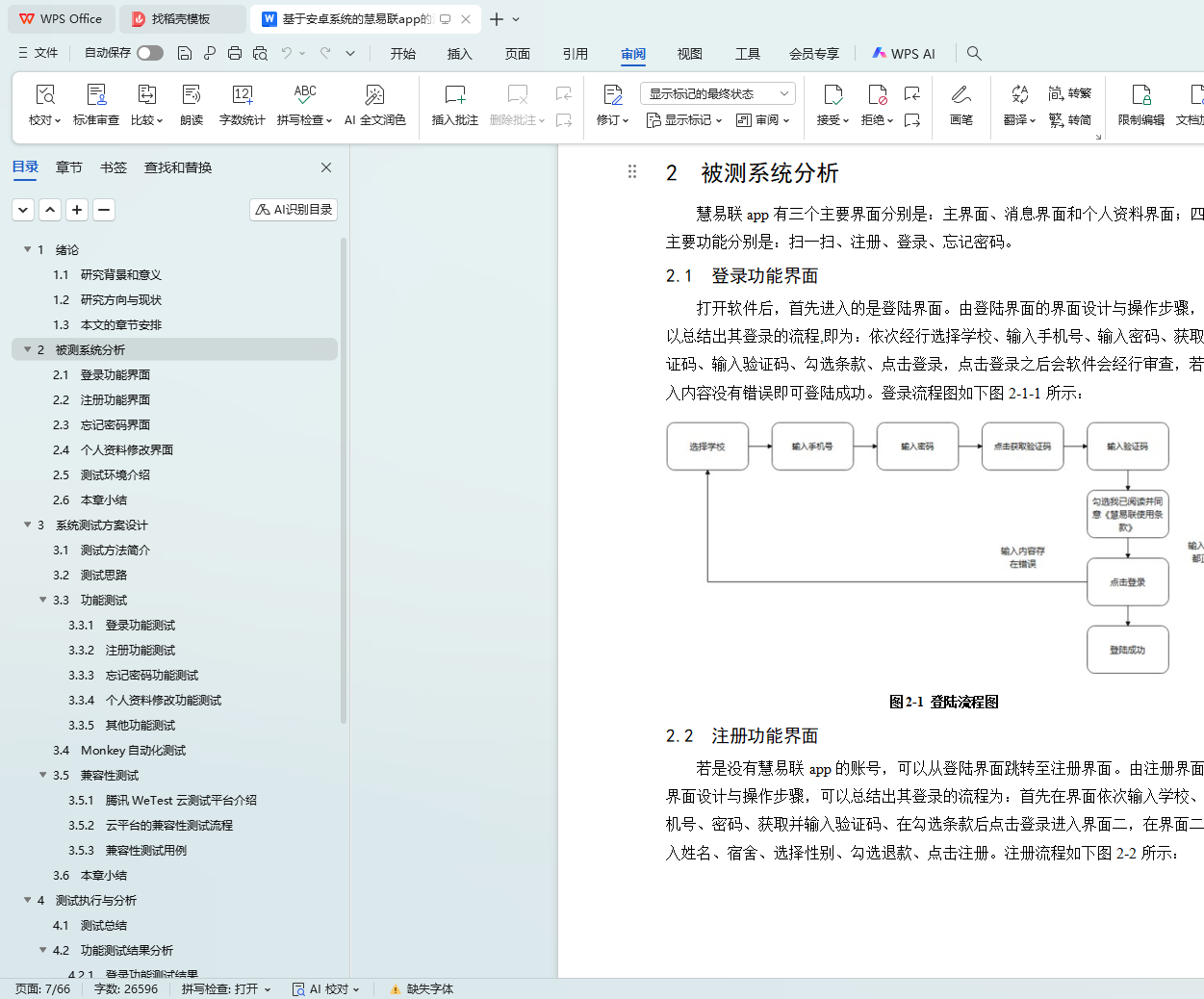
Task: Click the 插入批注 insert comment icon
Action: [x=454, y=95]
